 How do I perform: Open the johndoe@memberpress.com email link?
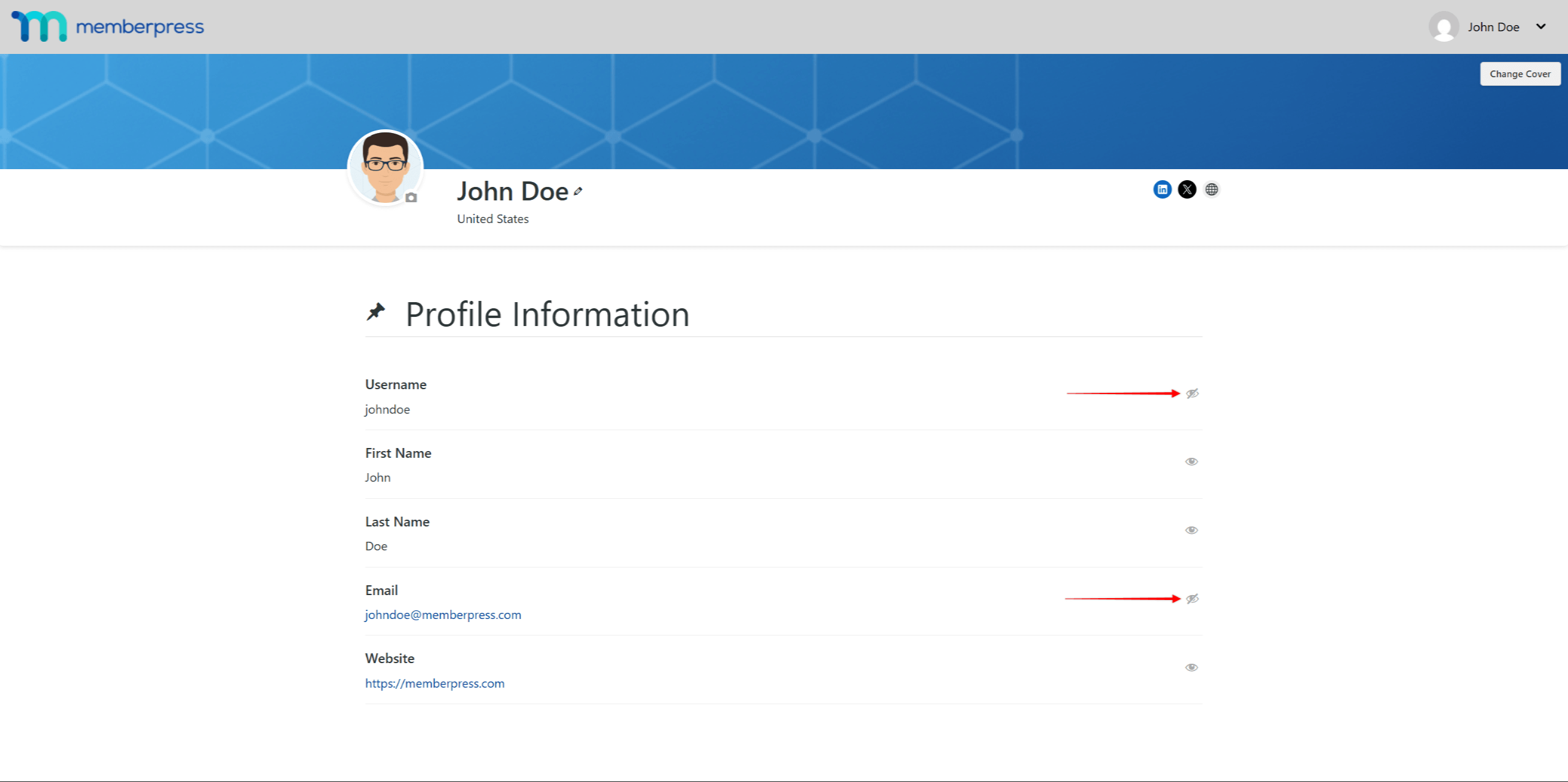tap(443, 615)
